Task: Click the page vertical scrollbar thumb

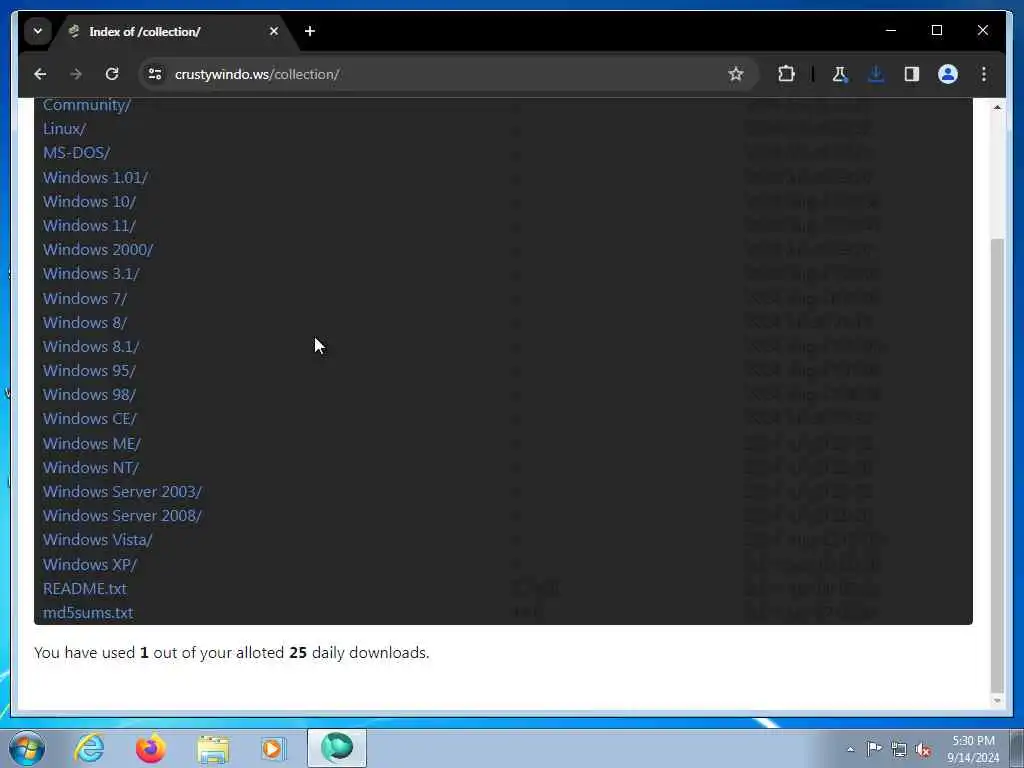Action: click(x=997, y=465)
